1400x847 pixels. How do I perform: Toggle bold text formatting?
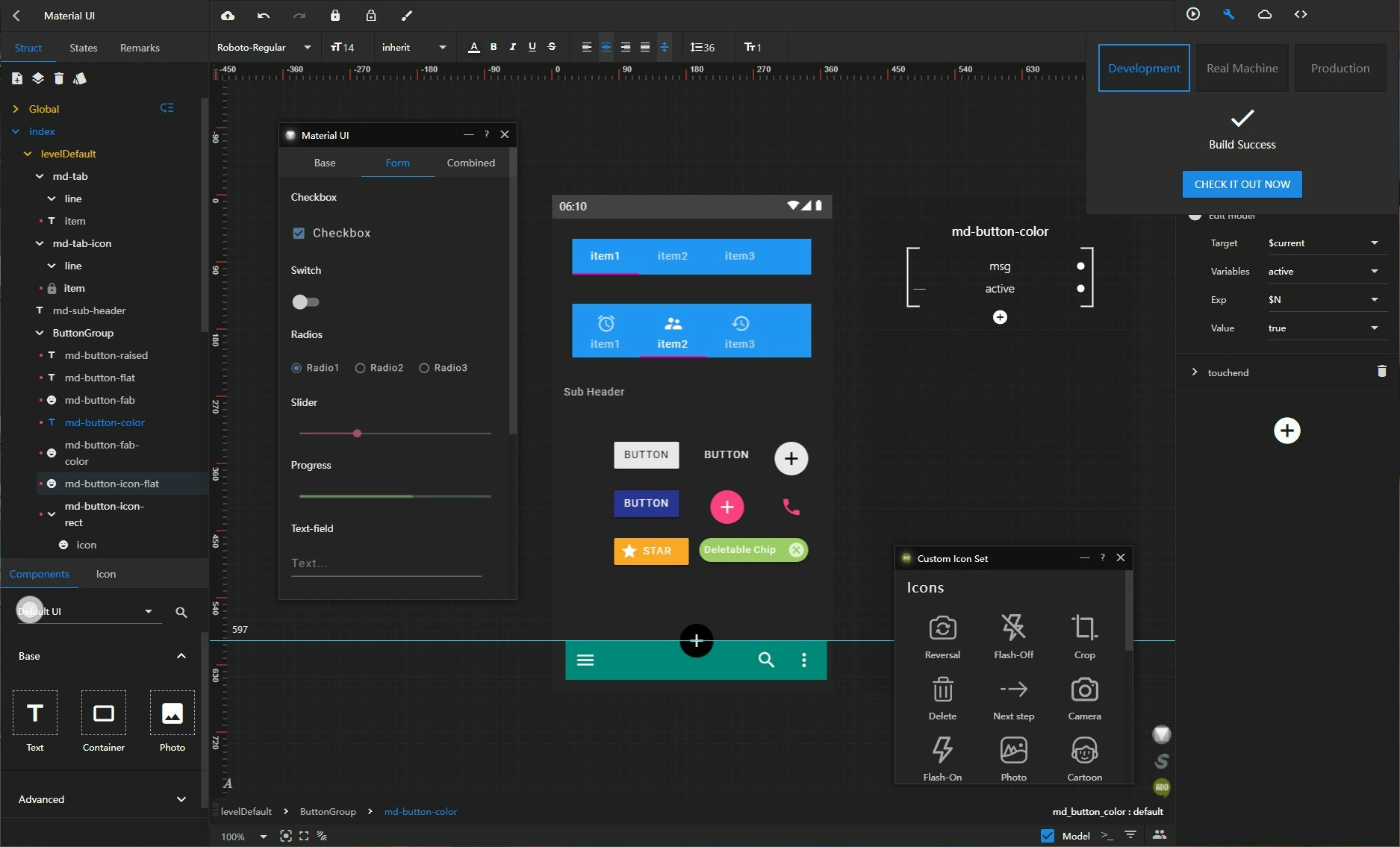click(x=494, y=47)
